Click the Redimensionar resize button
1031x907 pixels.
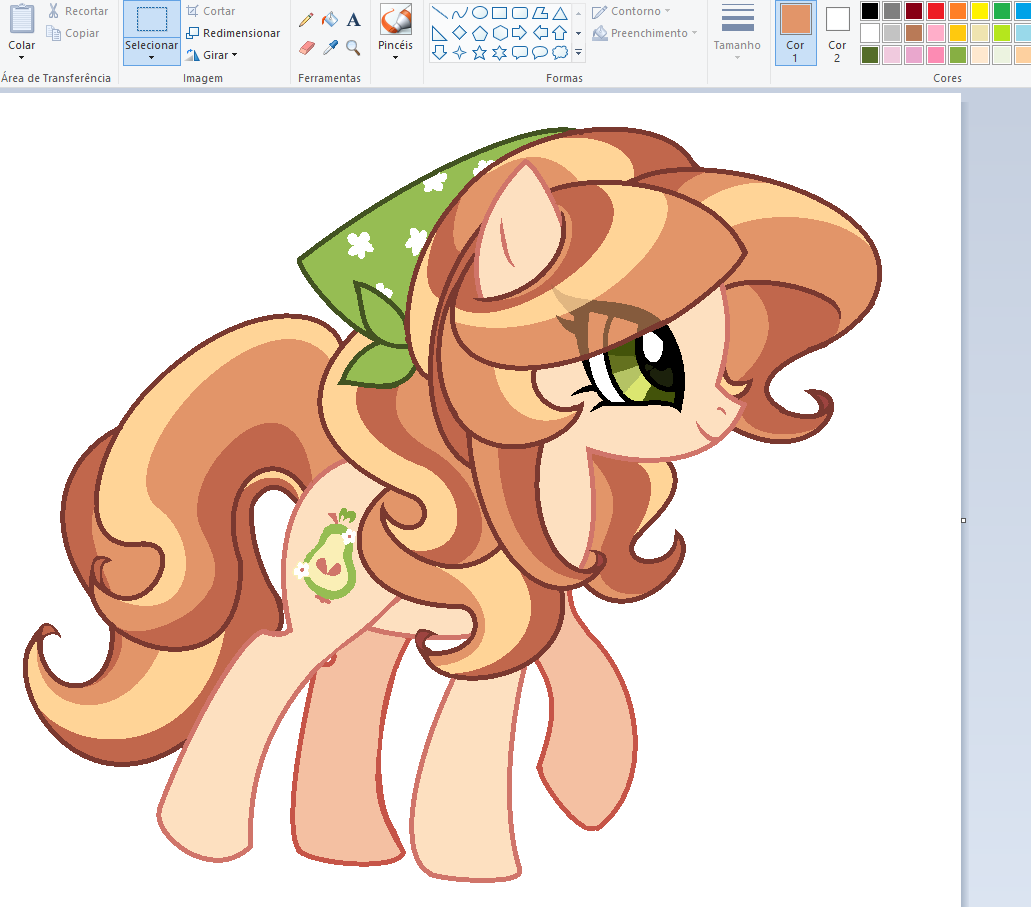233,33
